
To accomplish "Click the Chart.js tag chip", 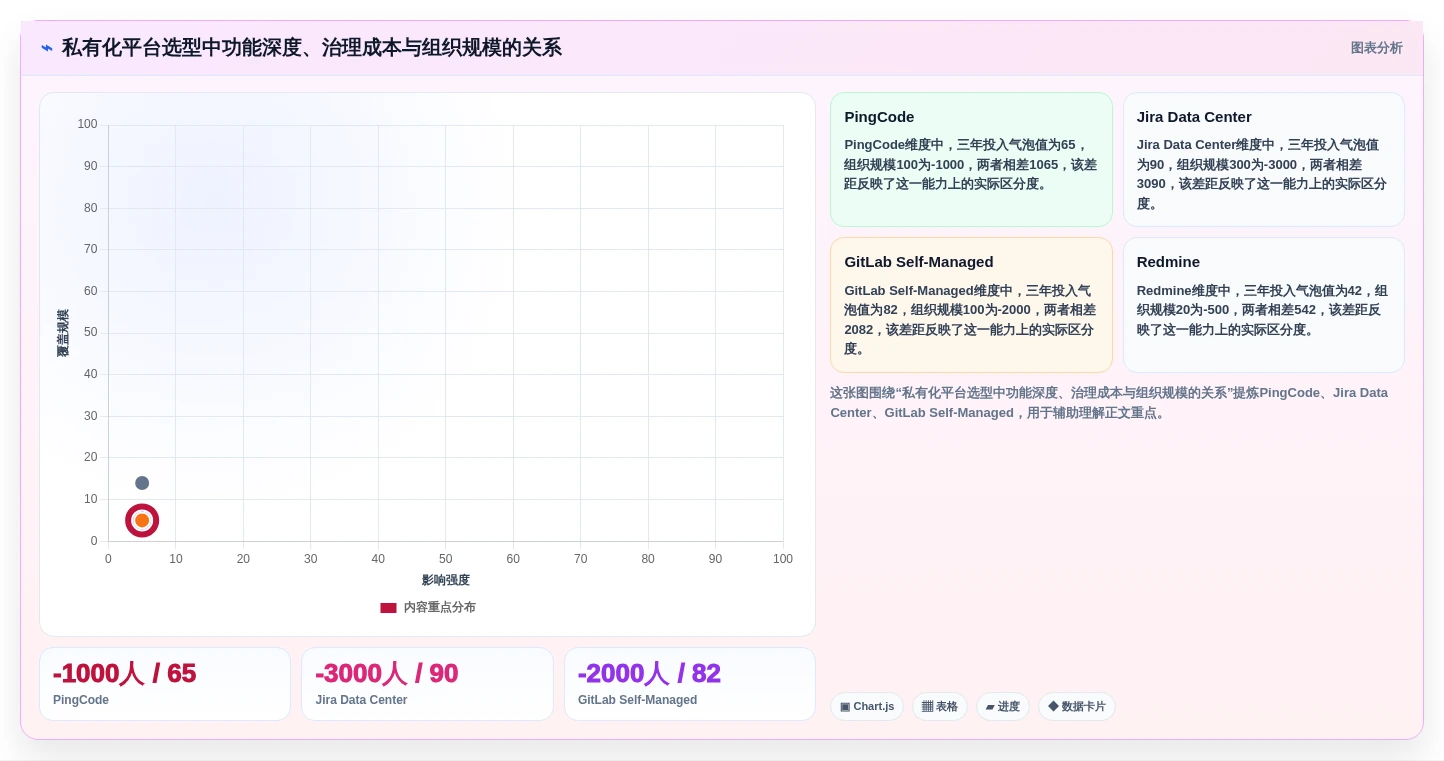I will tap(867, 707).
